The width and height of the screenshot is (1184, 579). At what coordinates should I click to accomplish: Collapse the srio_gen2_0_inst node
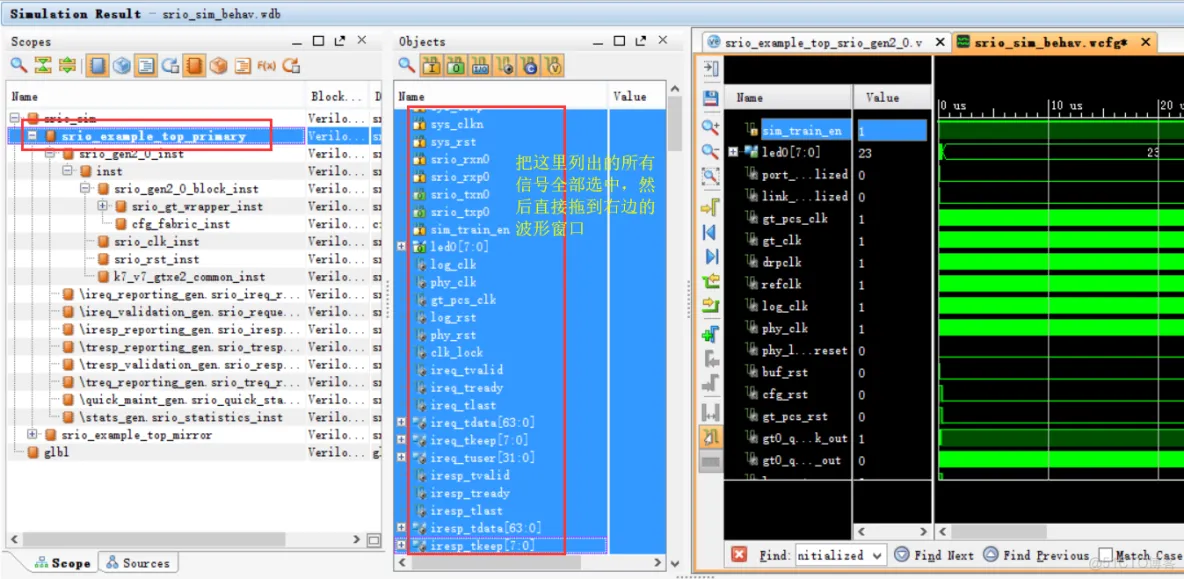(50, 154)
